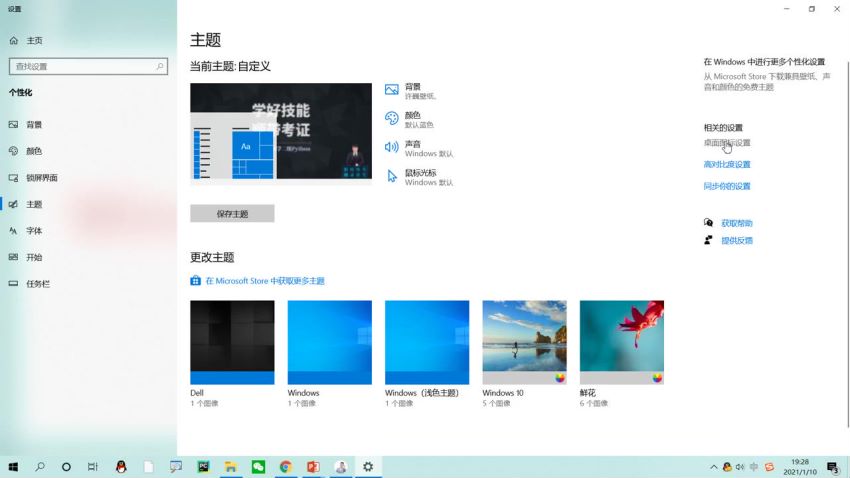This screenshot has width=850, height=478.
Task: Click the 颜色 palette icon beside theme preview
Action: [x=391, y=118]
